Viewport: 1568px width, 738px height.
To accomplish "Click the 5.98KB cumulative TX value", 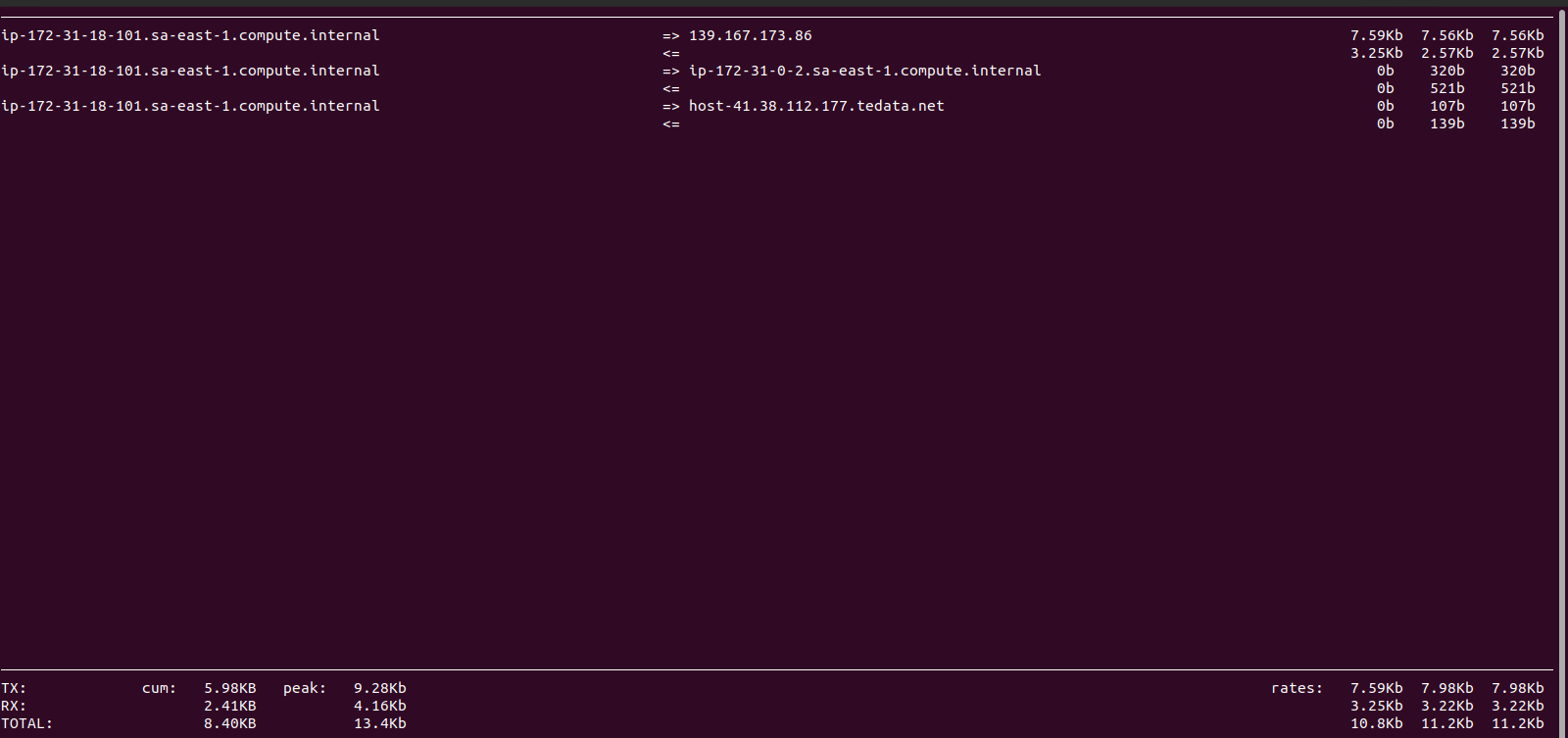I will coord(230,688).
